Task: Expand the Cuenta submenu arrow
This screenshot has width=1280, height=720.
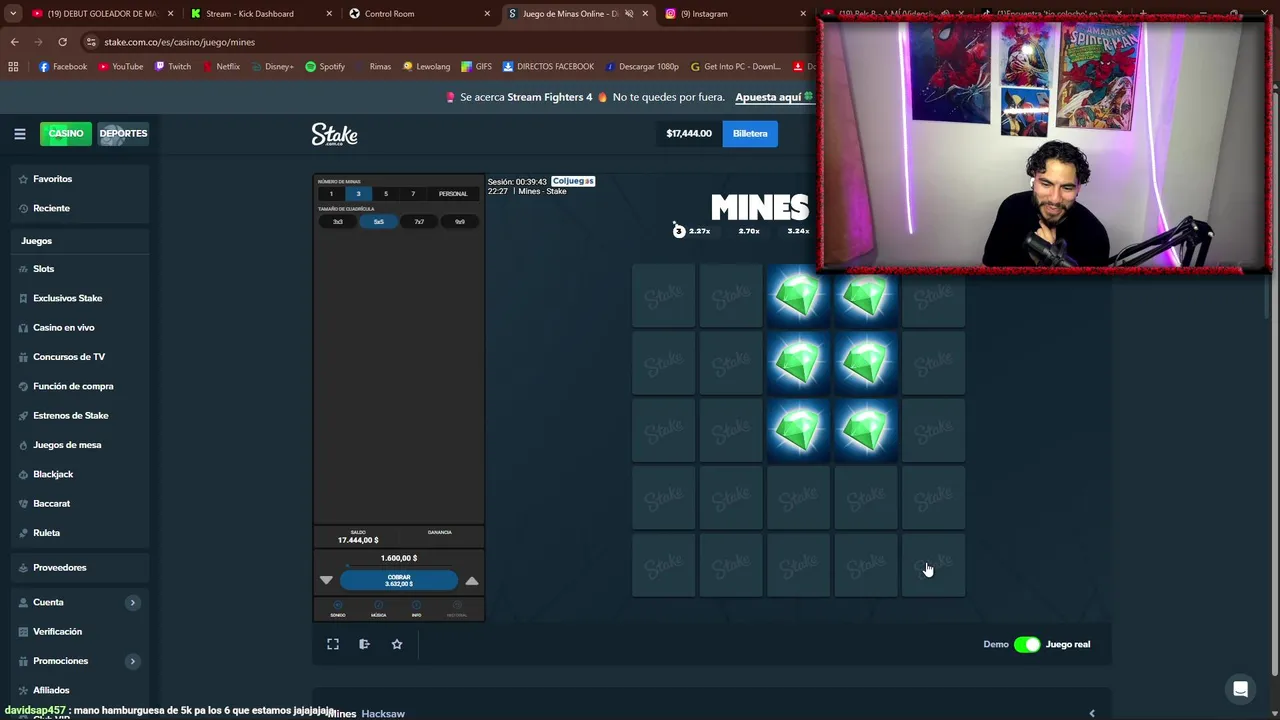Action: pyautogui.click(x=132, y=602)
